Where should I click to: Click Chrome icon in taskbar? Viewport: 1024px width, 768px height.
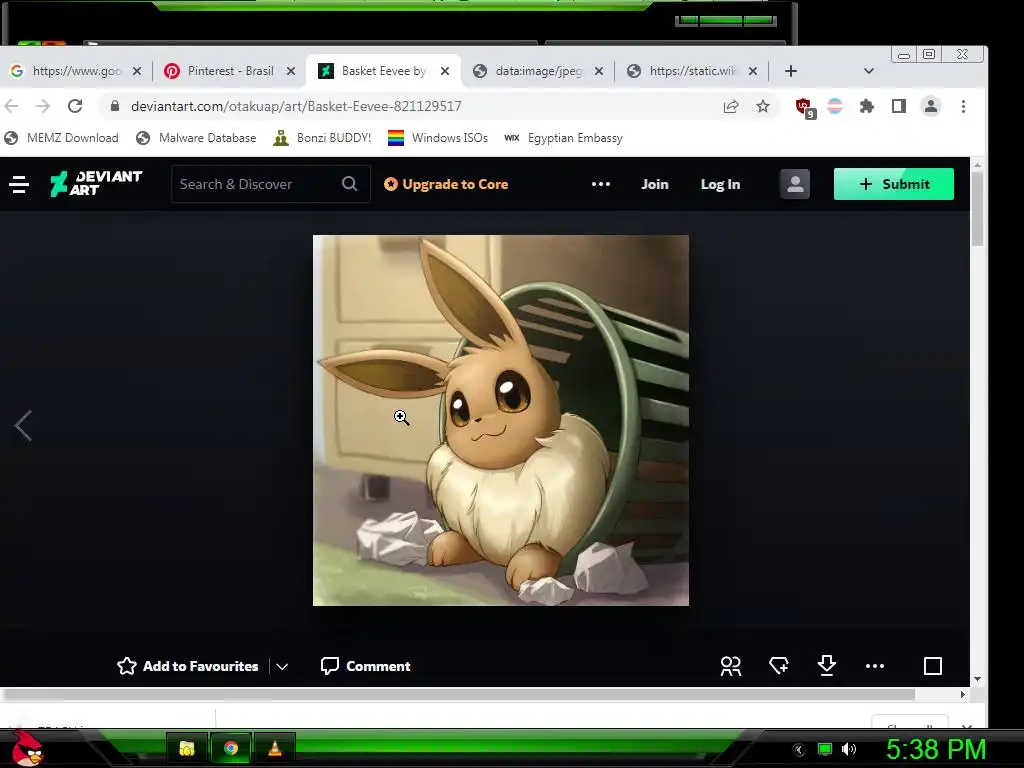coord(231,748)
